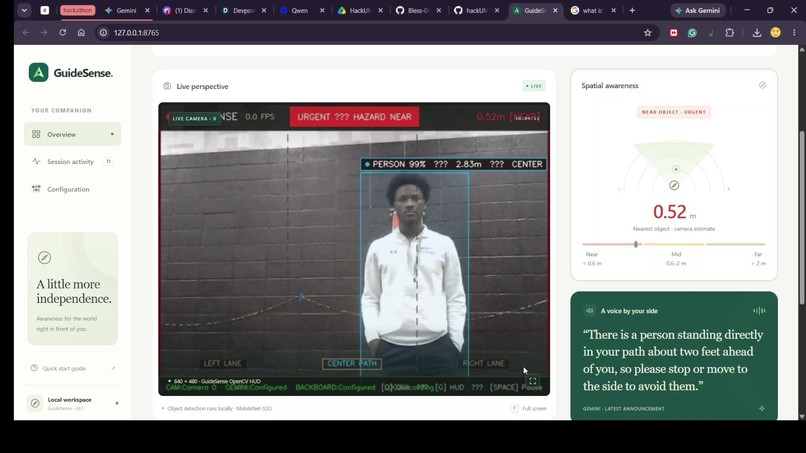The height and width of the screenshot is (453, 806).
Task: Open the browser downloads icon
Action: [x=757, y=32]
